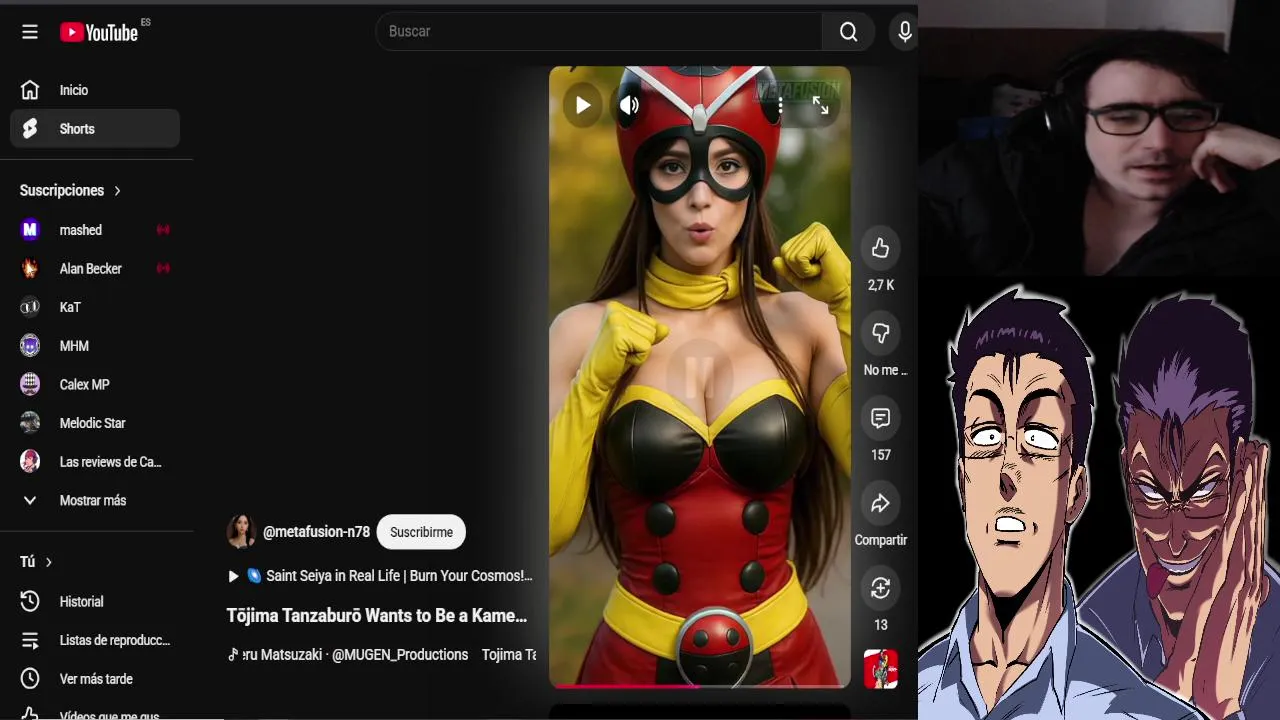Open @metafusion-n78 channel link
Viewport: 1280px width, 720px height.
(x=316, y=532)
